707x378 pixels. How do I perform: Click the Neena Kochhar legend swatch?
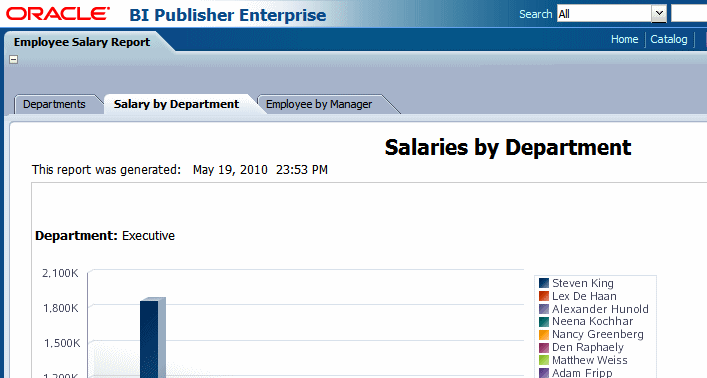pos(544,322)
